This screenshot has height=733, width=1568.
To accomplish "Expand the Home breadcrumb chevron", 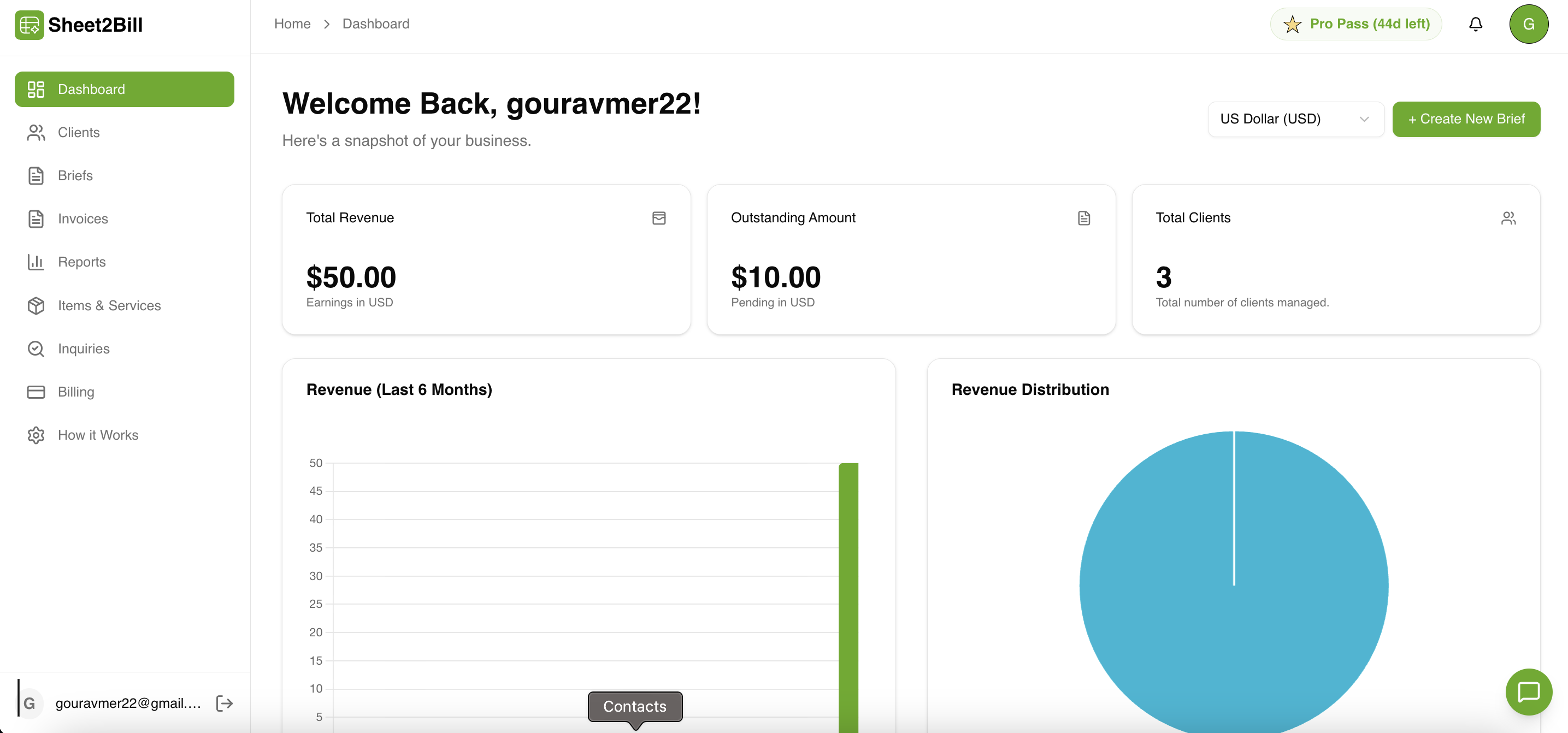I will click(x=326, y=23).
